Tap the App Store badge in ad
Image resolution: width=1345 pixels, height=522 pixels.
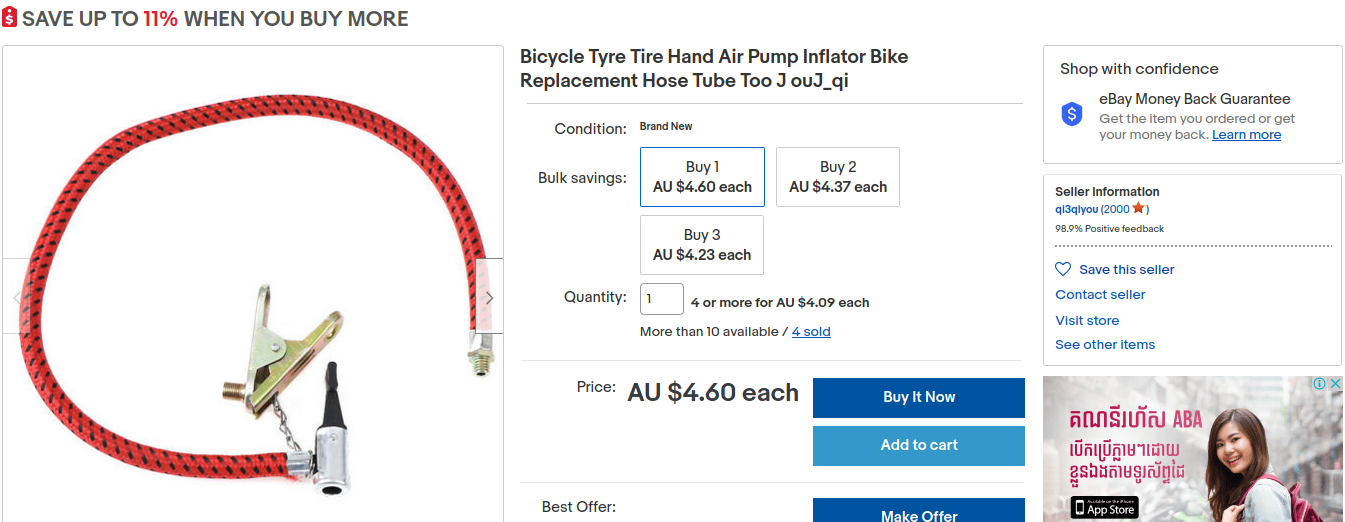(x=1104, y=507)
